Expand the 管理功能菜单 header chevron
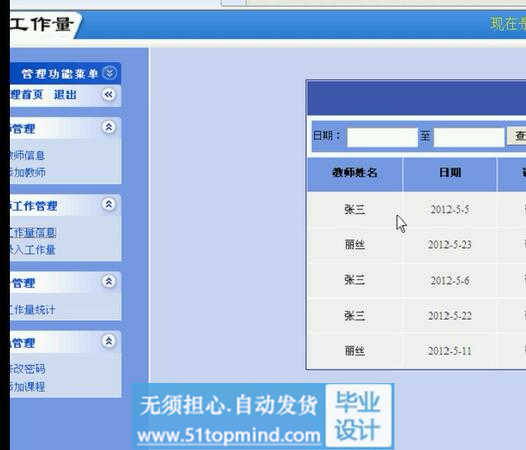This screenshot has height=450, width=526. pos(109,73)
